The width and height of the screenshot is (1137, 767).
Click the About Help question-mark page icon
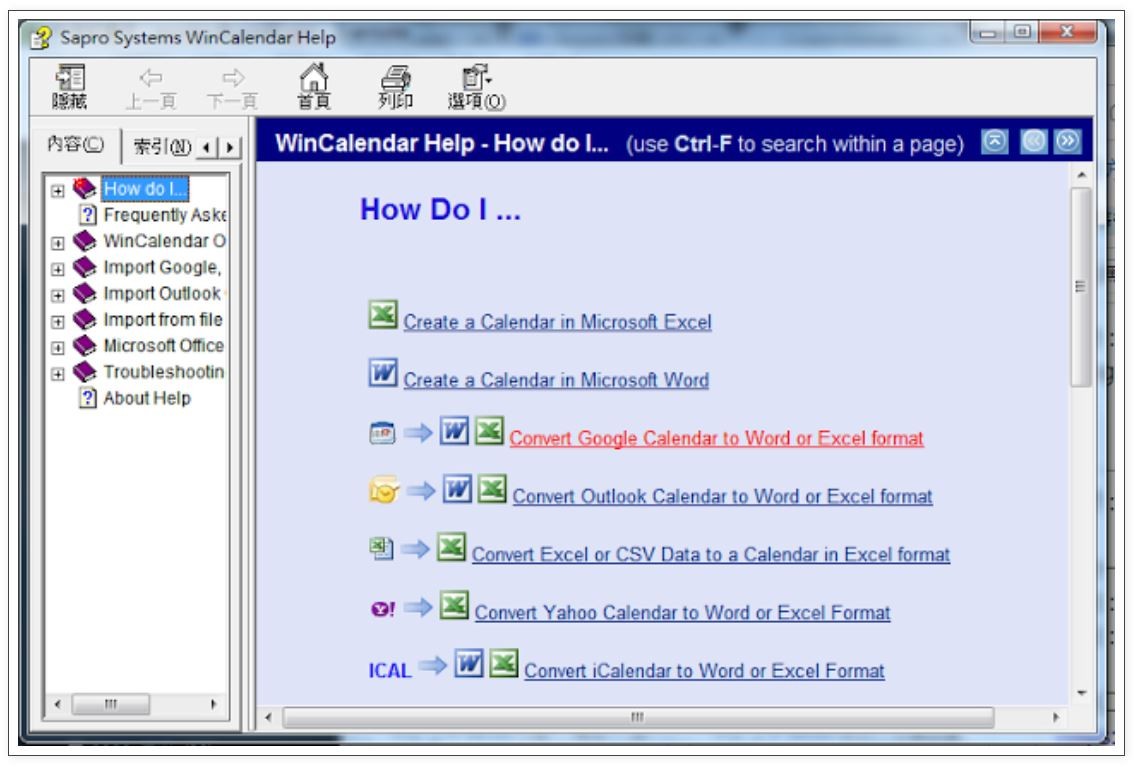tap(88, 398)
